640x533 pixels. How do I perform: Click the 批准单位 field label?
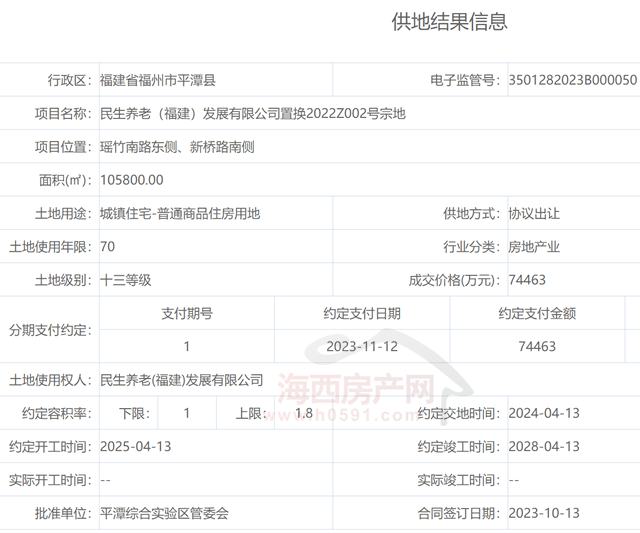tap(63, 513)
